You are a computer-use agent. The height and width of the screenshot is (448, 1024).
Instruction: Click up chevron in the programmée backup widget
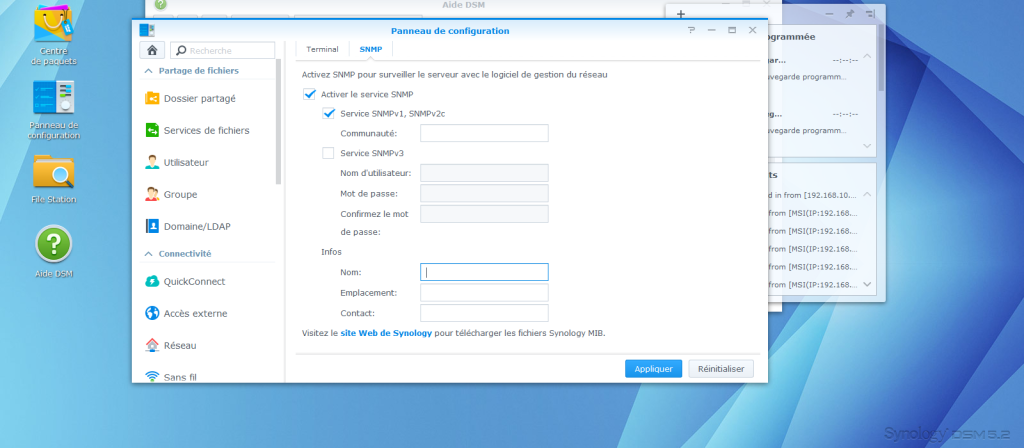tap(867, 56)
